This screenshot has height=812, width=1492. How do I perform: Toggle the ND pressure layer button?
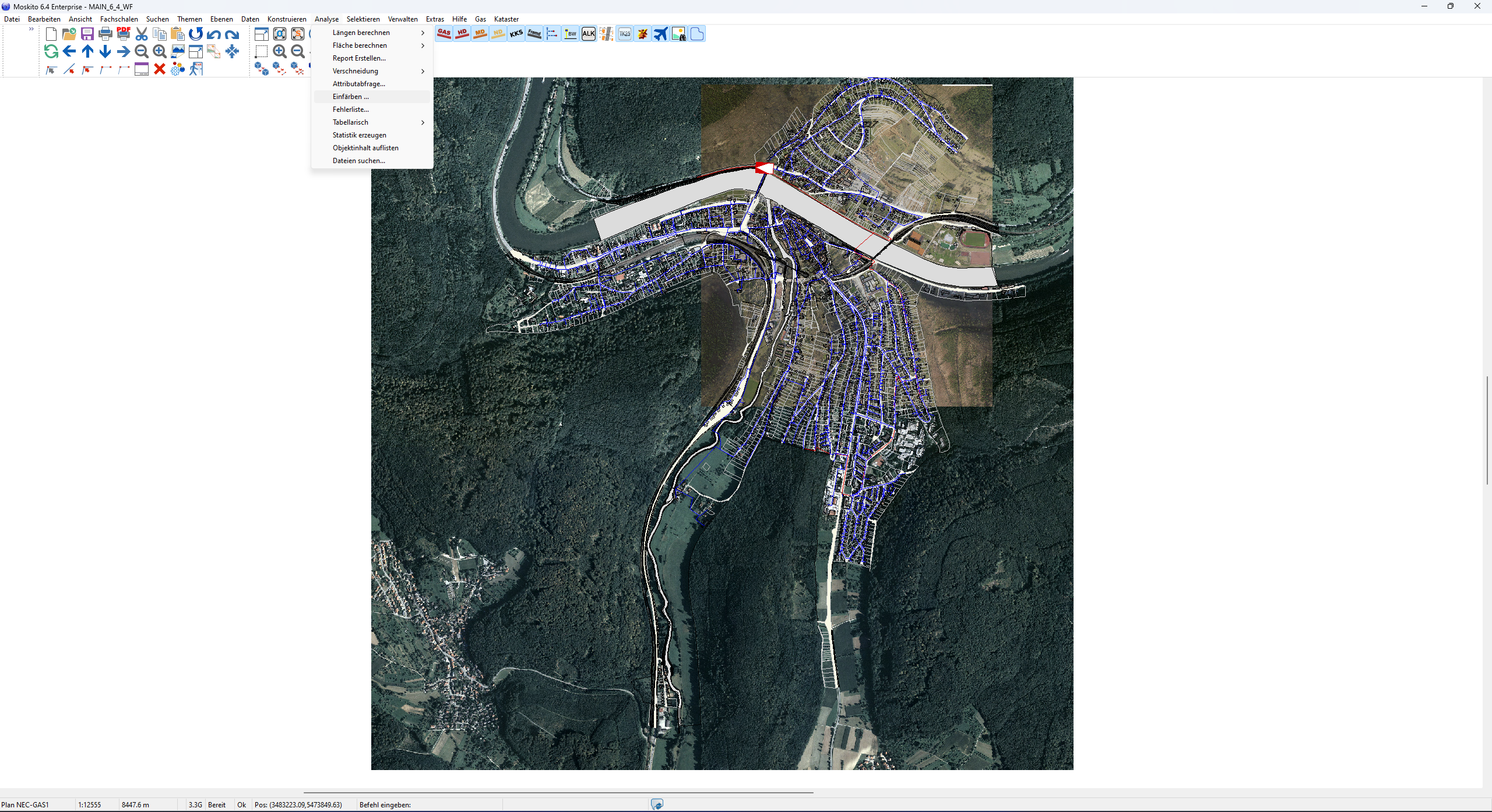(498, 34)
